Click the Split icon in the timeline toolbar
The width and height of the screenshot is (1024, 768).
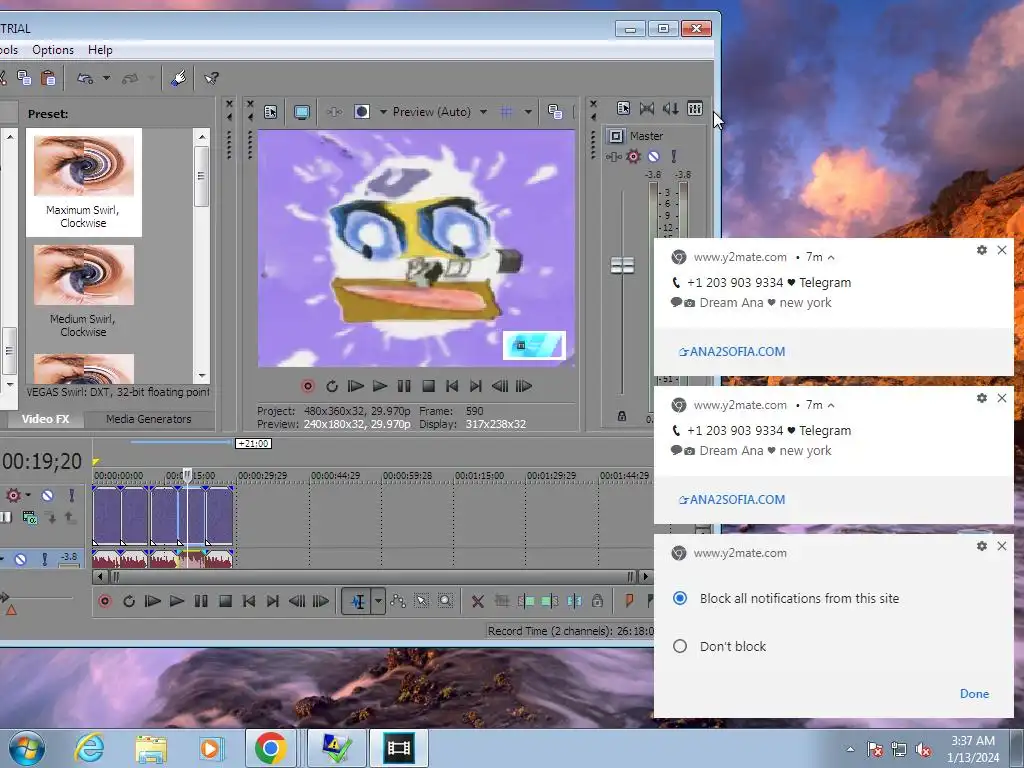(574, 601)
